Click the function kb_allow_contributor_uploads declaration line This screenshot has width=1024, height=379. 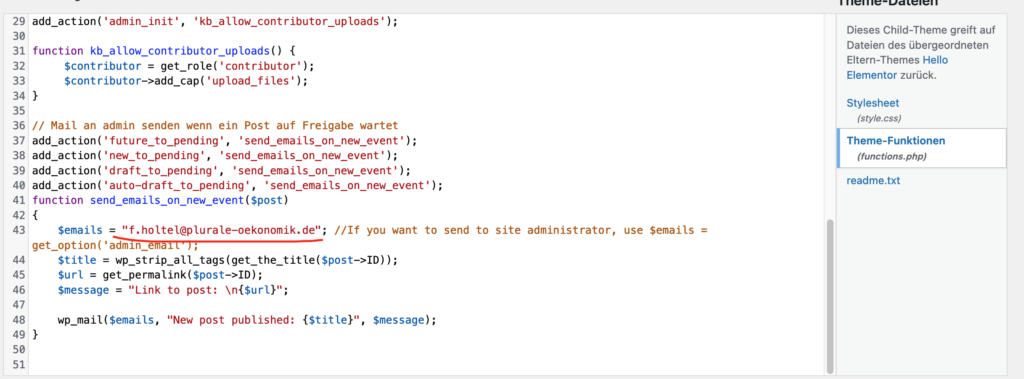[x=164, y=51]
